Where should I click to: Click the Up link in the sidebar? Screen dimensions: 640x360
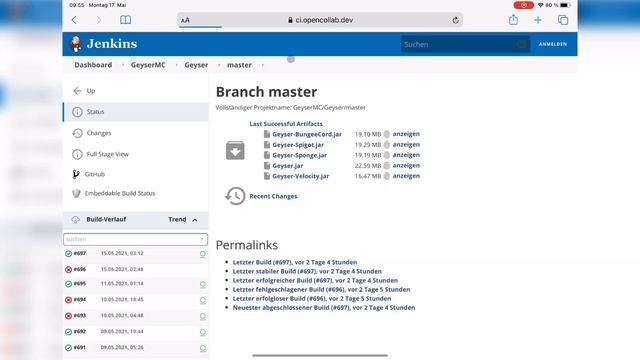[91, 91]
